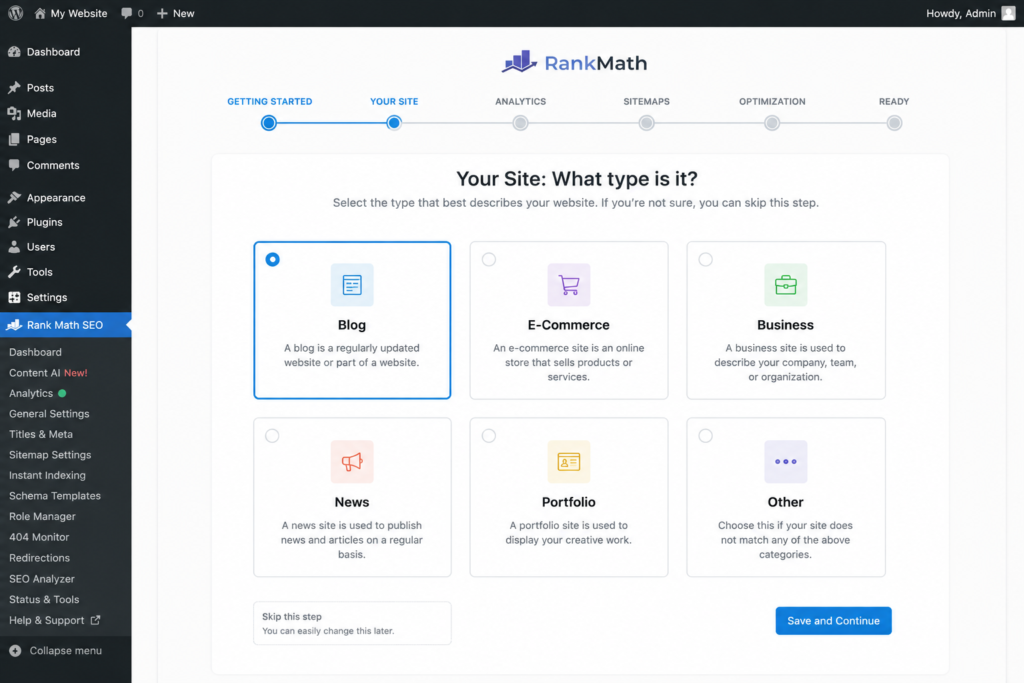The width and height of the screenshot is (1024, 683).
Task: Click the Other three-dots icon
Action: (x=786, y=462)
